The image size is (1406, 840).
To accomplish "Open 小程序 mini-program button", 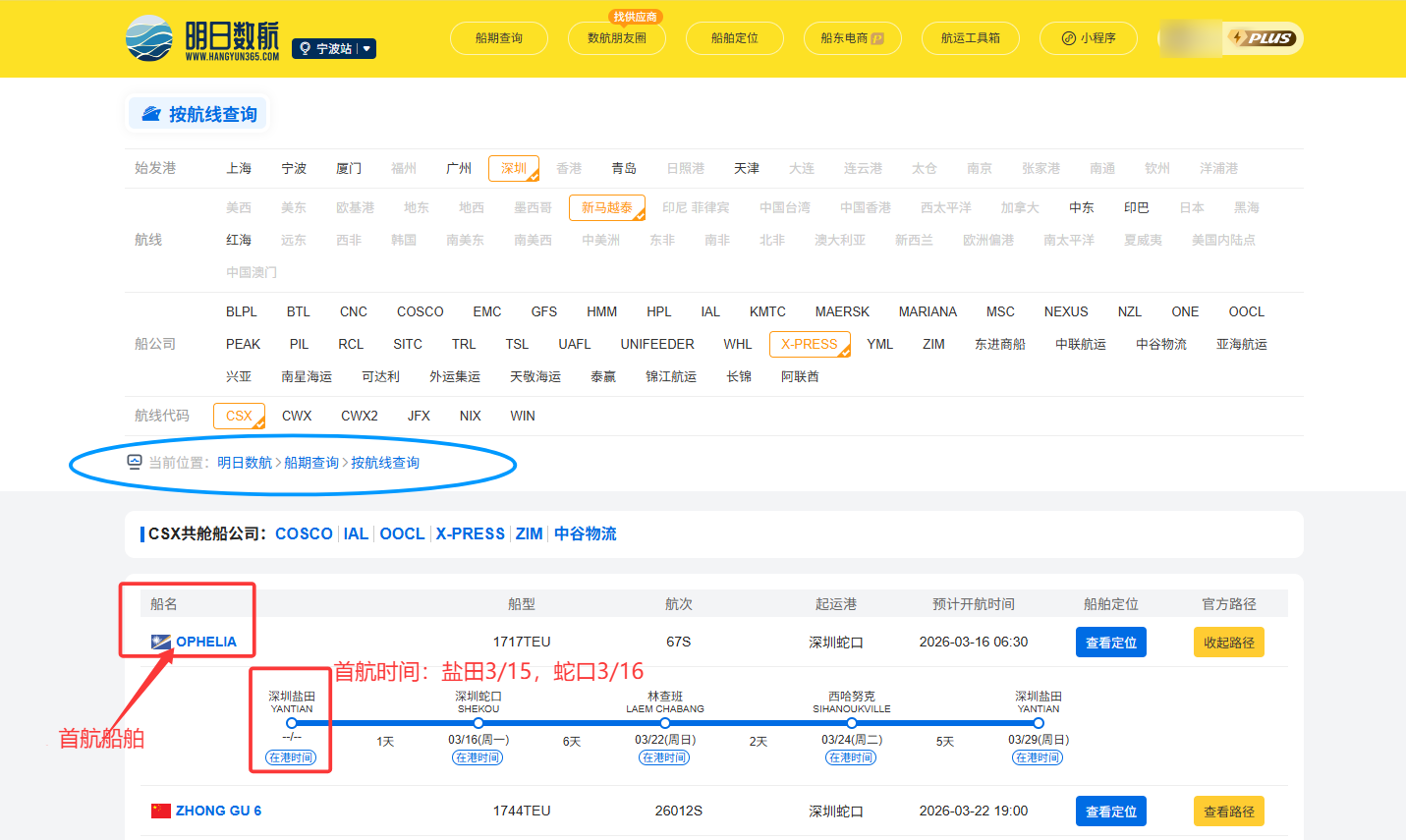I will (x=1088, y=38).
